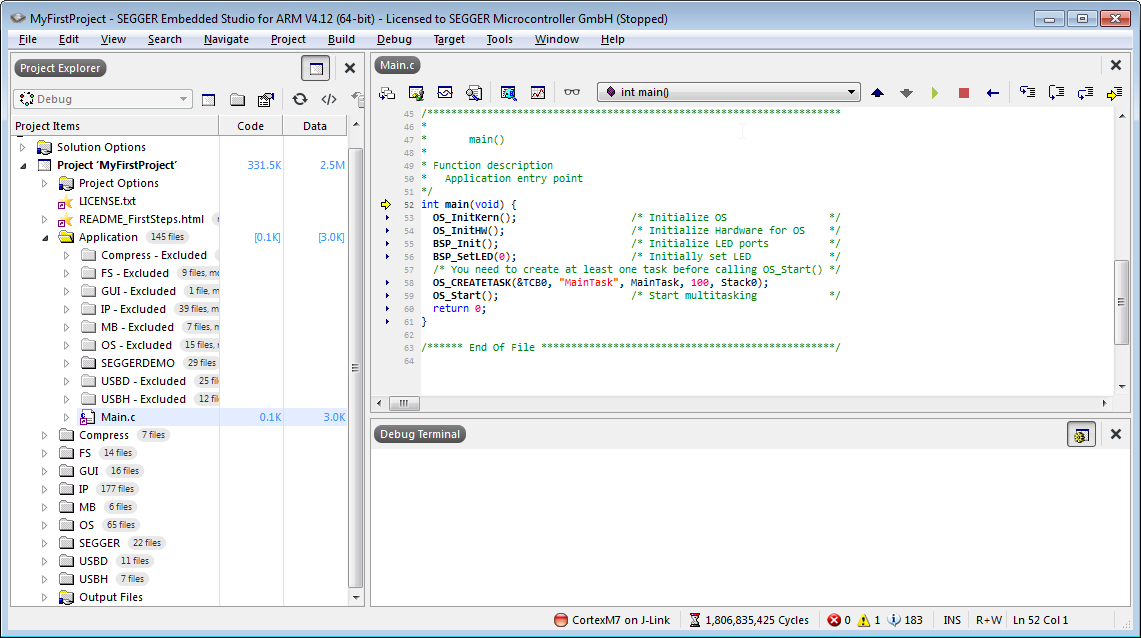Click the Debug Terminal settings icon button

pos(1081,435)
